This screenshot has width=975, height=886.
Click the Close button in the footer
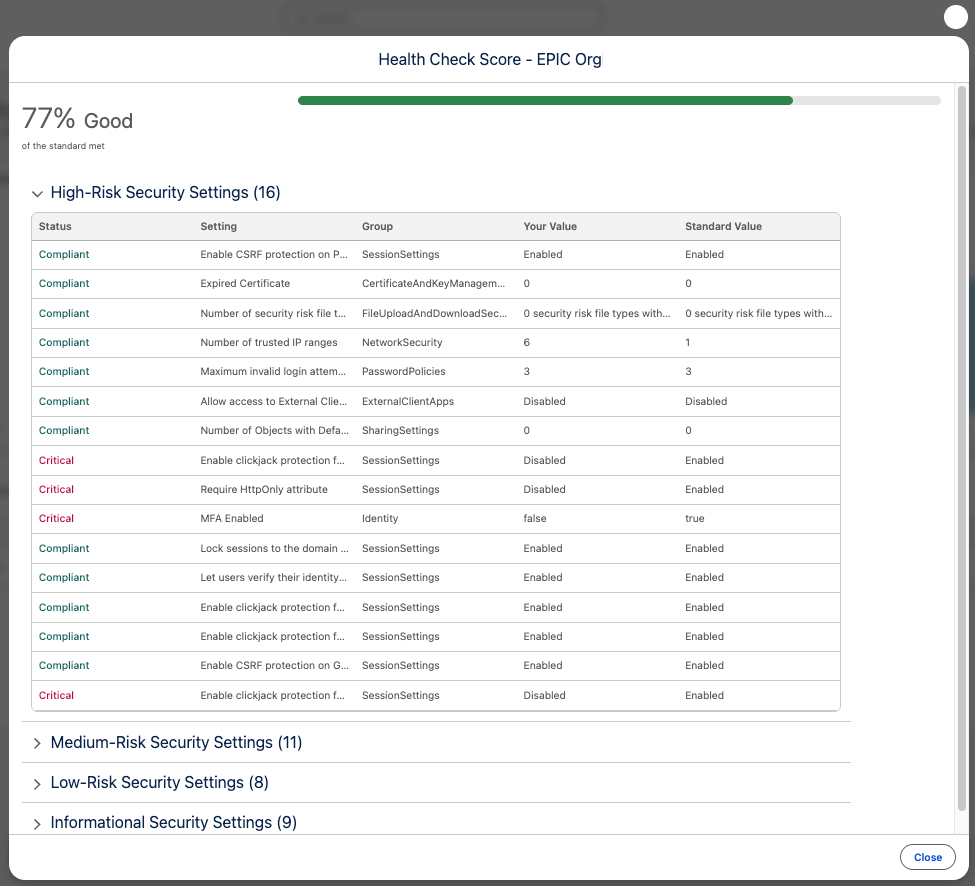pyautogui.click(x=927, y=857)
